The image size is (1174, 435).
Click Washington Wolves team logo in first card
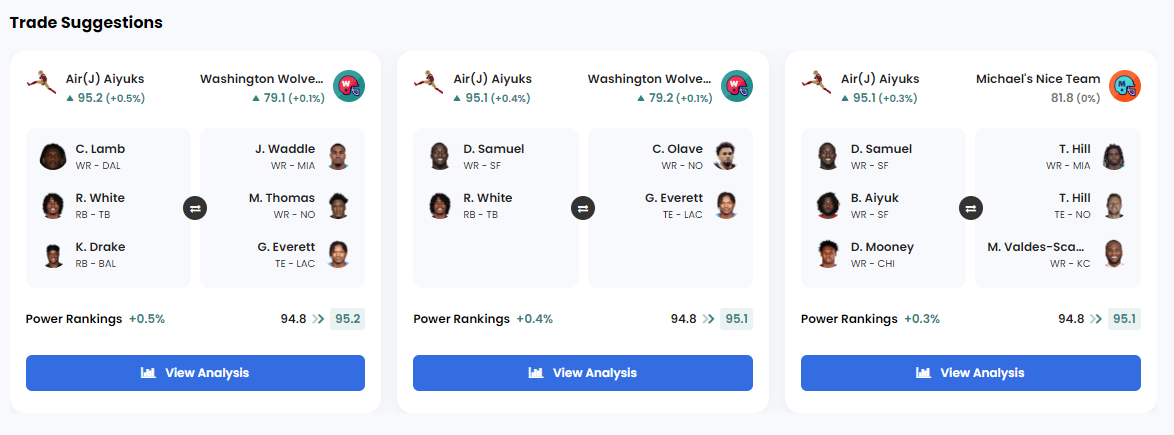[349, 87]
